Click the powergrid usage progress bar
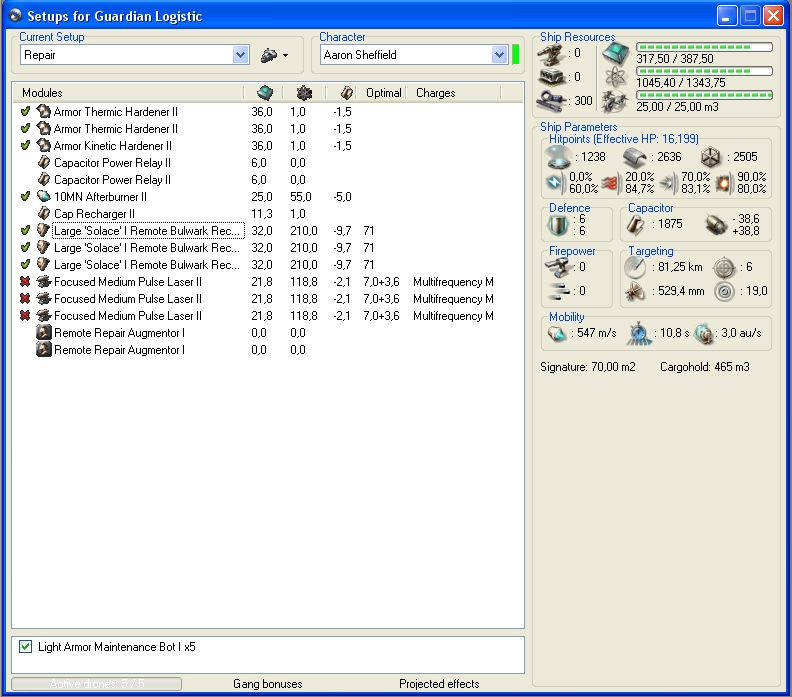The width and height of the screenshot is (792, 697). 704,71
